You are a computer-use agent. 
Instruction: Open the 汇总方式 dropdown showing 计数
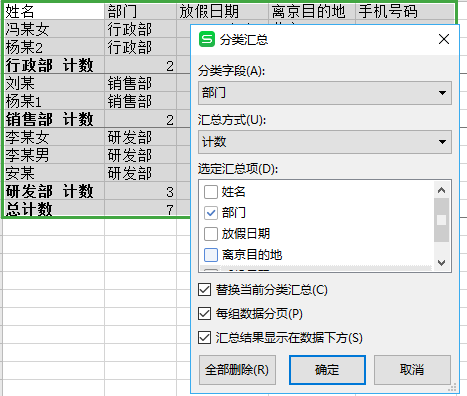pyautogui.click(x=325, y=142)
